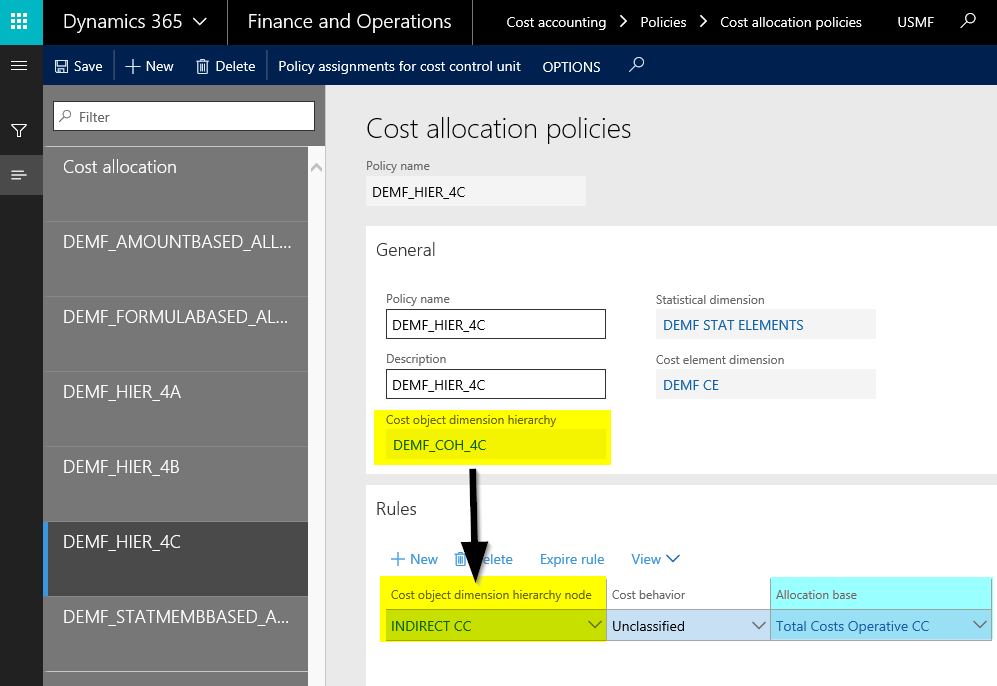Open the View menu in Rules

coord(655,559)
